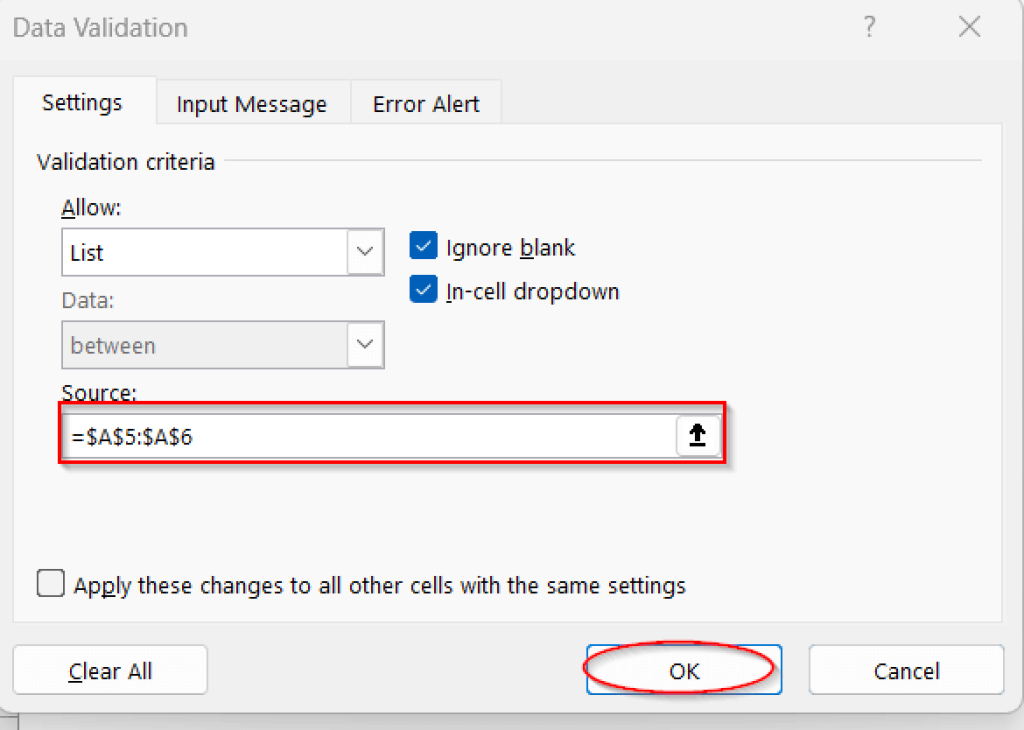This screenshot has height=730, width=1024.
Task: Click Clear All to reset validation
Action: pyautogui.click(x=110, y=670)
